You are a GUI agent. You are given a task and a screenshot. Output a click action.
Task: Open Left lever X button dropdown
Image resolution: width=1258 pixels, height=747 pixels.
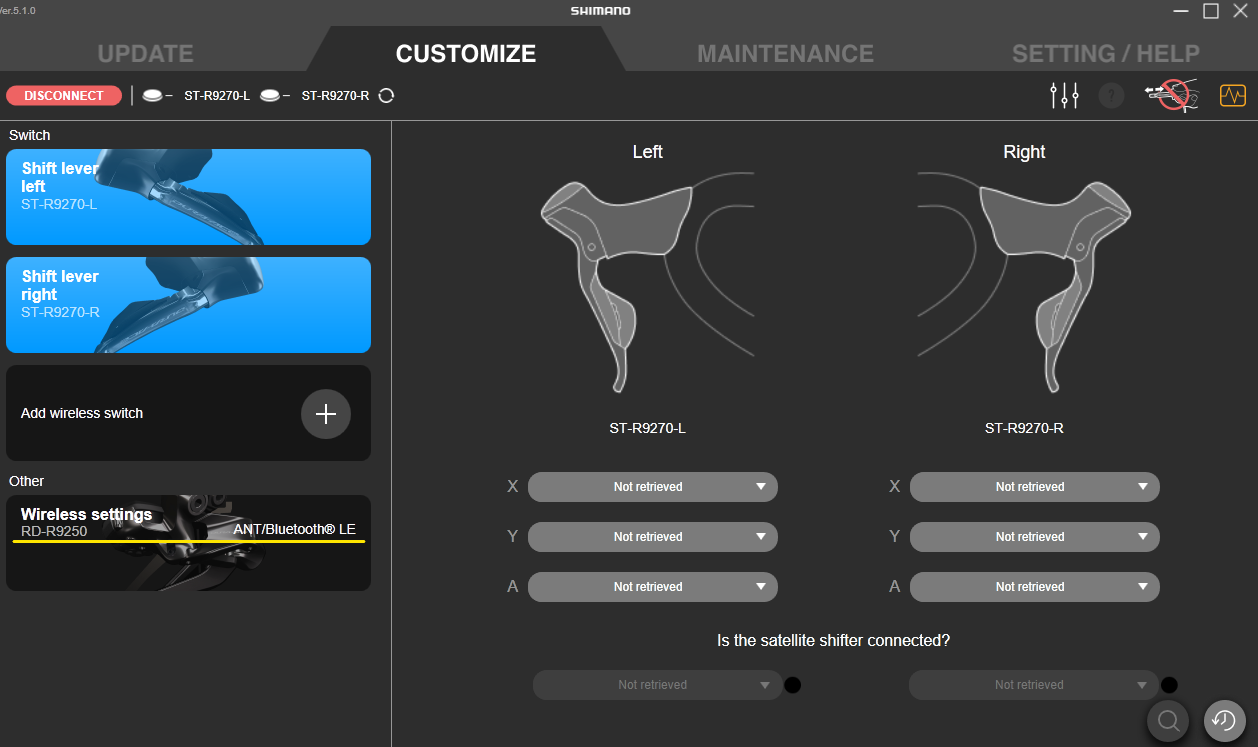(x=652, y=487)
